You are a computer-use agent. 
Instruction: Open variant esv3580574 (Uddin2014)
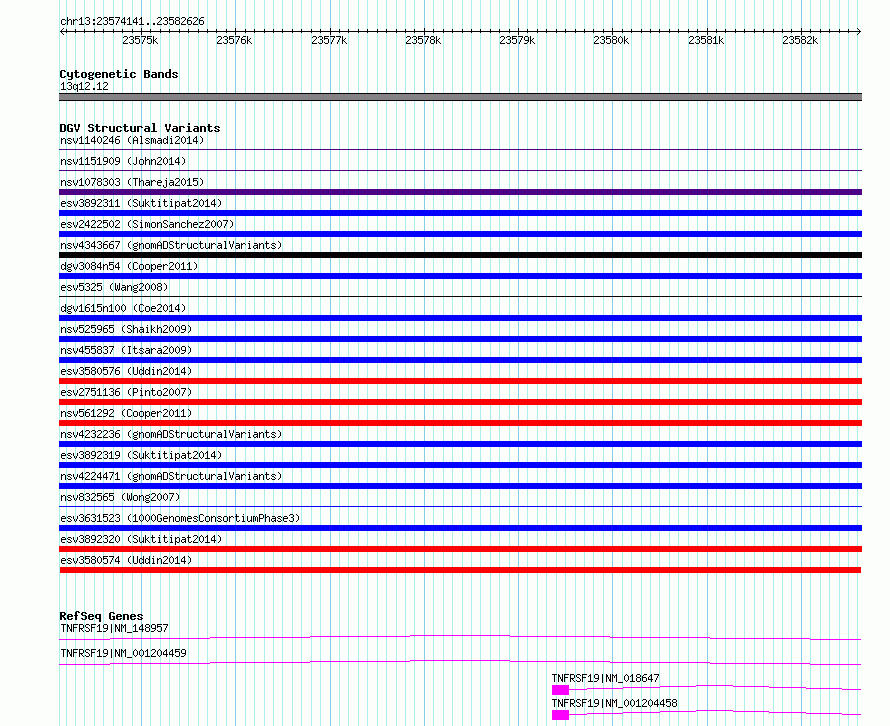coord(126,560)
